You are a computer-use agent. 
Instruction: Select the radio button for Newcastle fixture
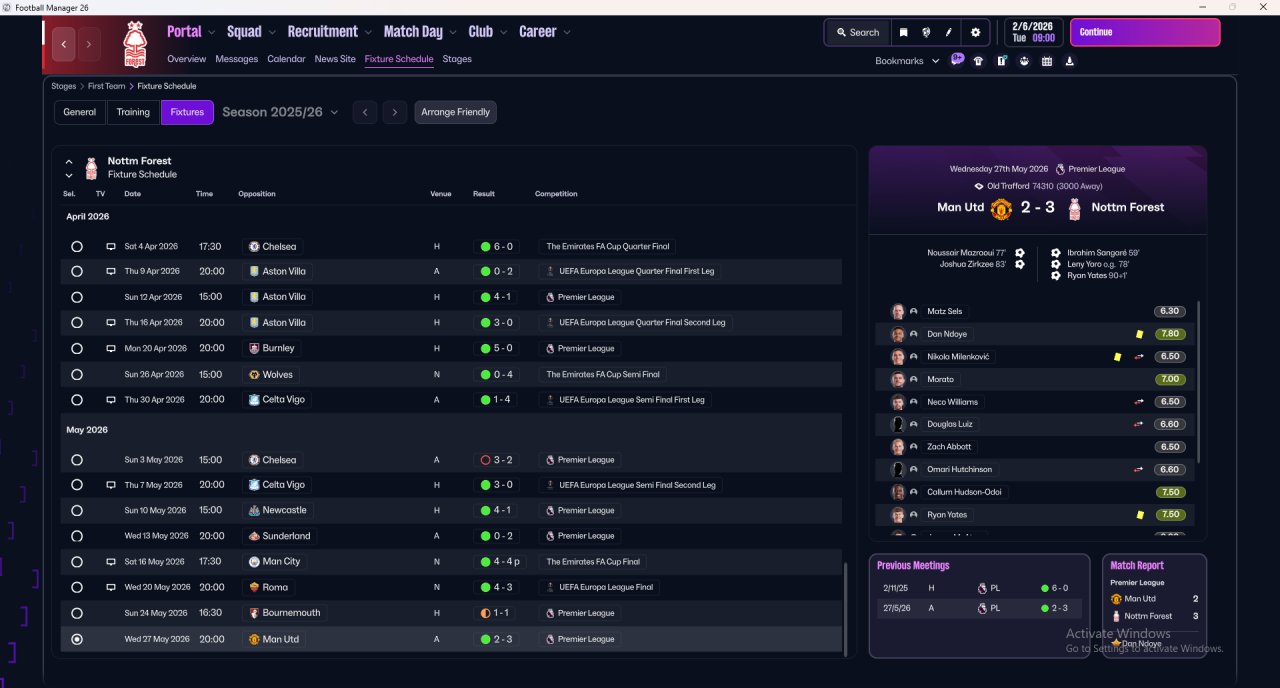77,510
